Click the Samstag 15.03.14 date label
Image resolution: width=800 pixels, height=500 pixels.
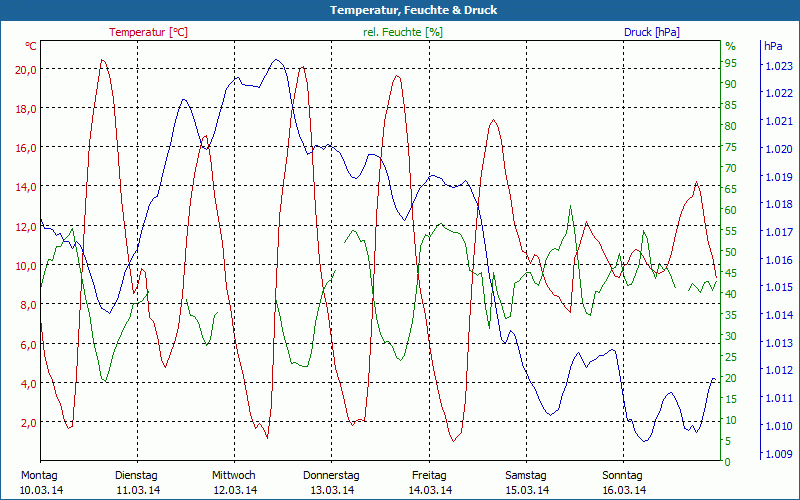[526, 482]
